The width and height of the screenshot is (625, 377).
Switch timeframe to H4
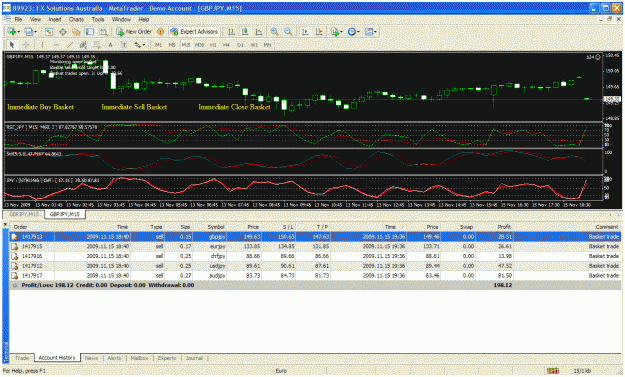226,45
